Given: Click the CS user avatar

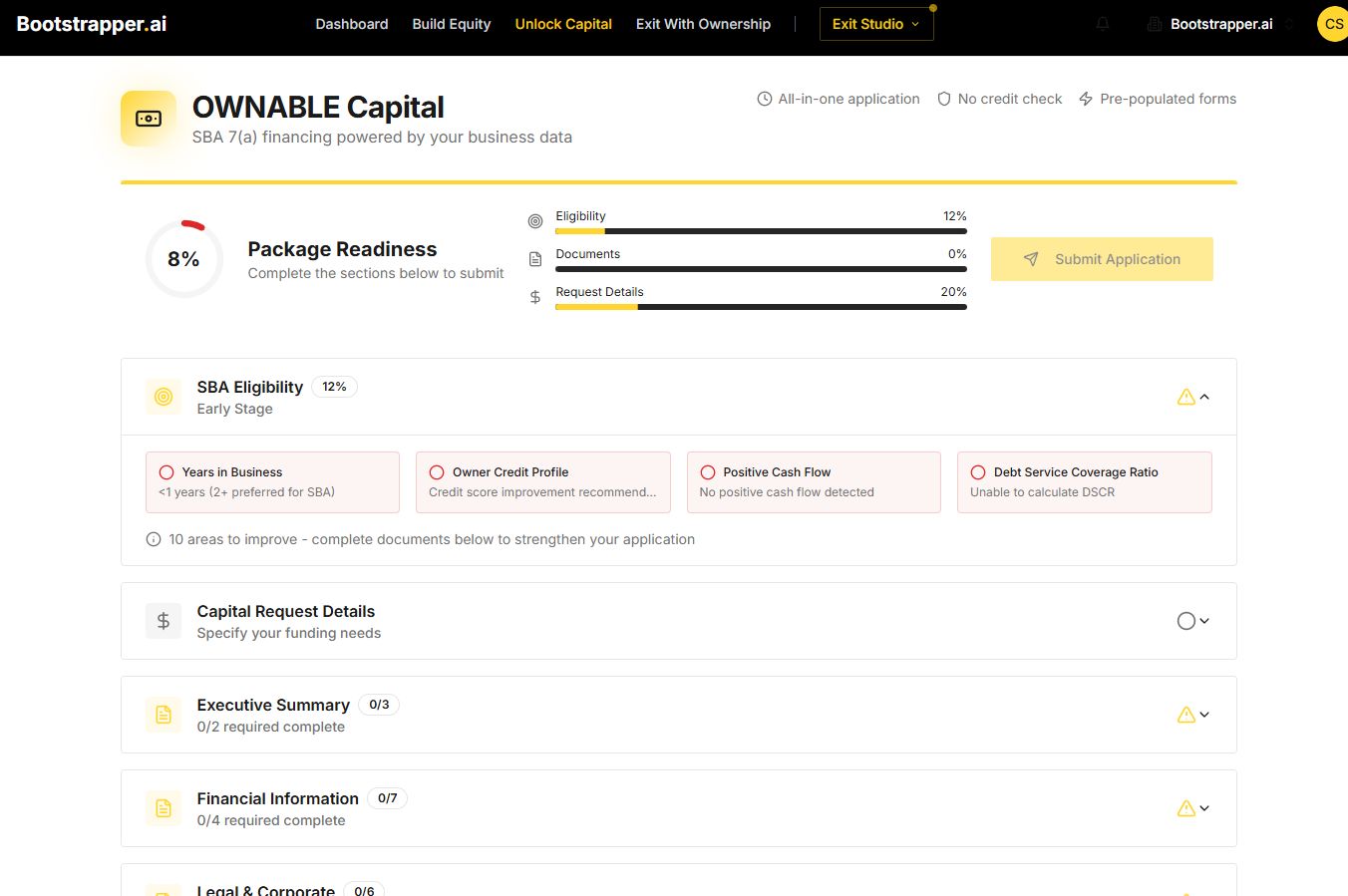Looking at the screenshot, I should 1333,24.
